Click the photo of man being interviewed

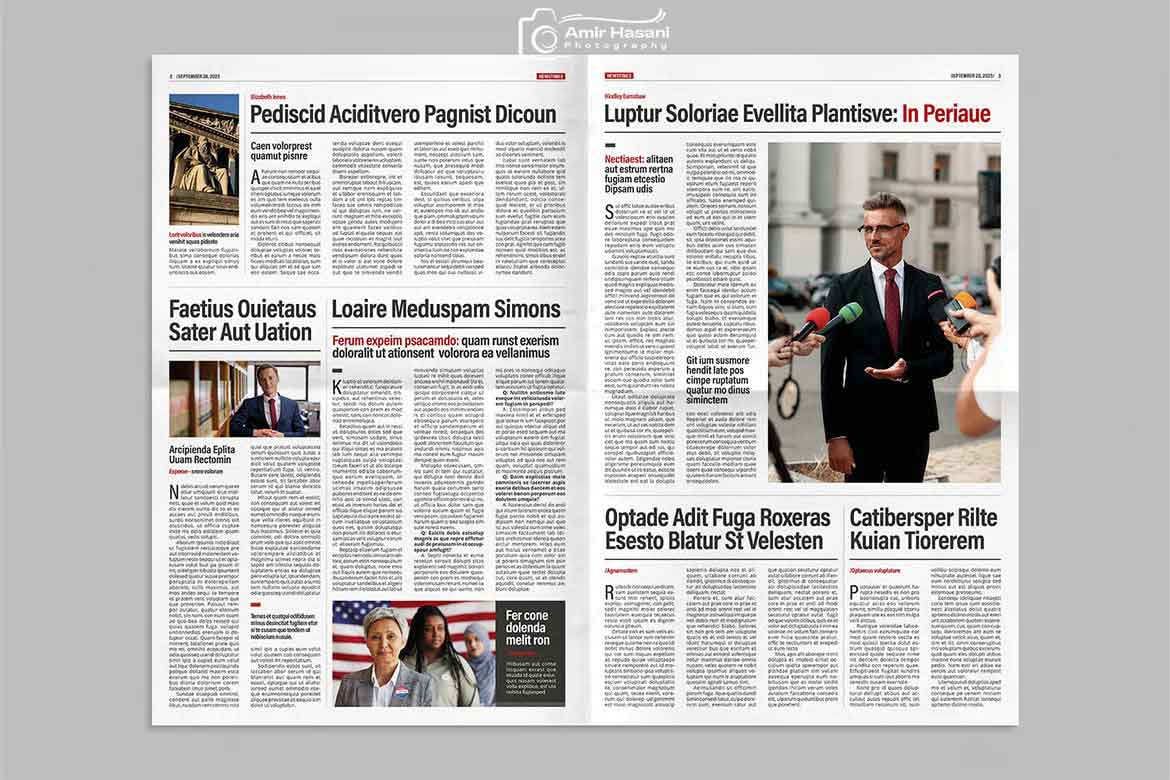coord(884,312)
